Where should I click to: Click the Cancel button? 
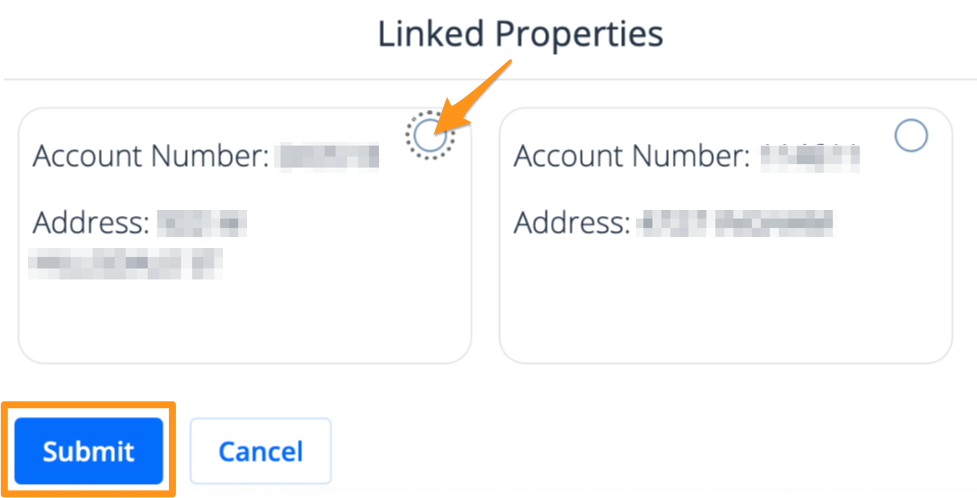coord(260,451)
